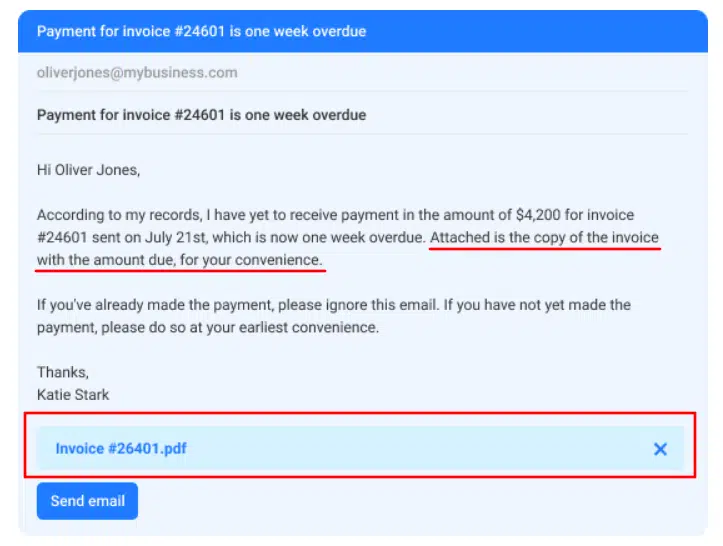Place cursor on 'Hi Oliver Jones,' greeting
This screenshot has height=546, width=723.
(88, 170)
